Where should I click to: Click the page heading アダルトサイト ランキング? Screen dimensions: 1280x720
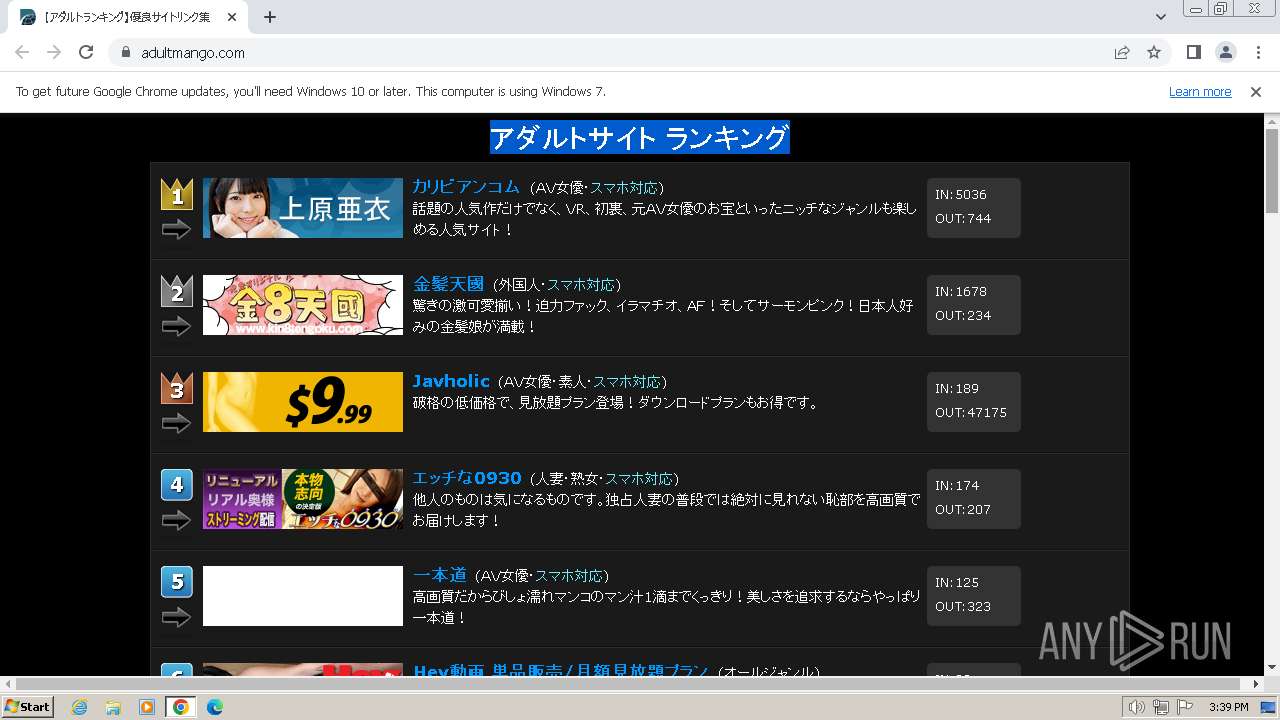click(640, 138)
